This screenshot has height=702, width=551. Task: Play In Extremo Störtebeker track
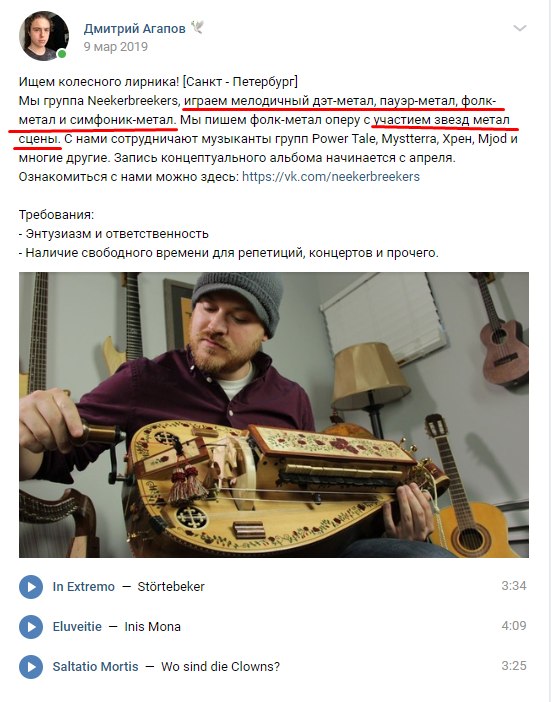[x=31, y=586]
